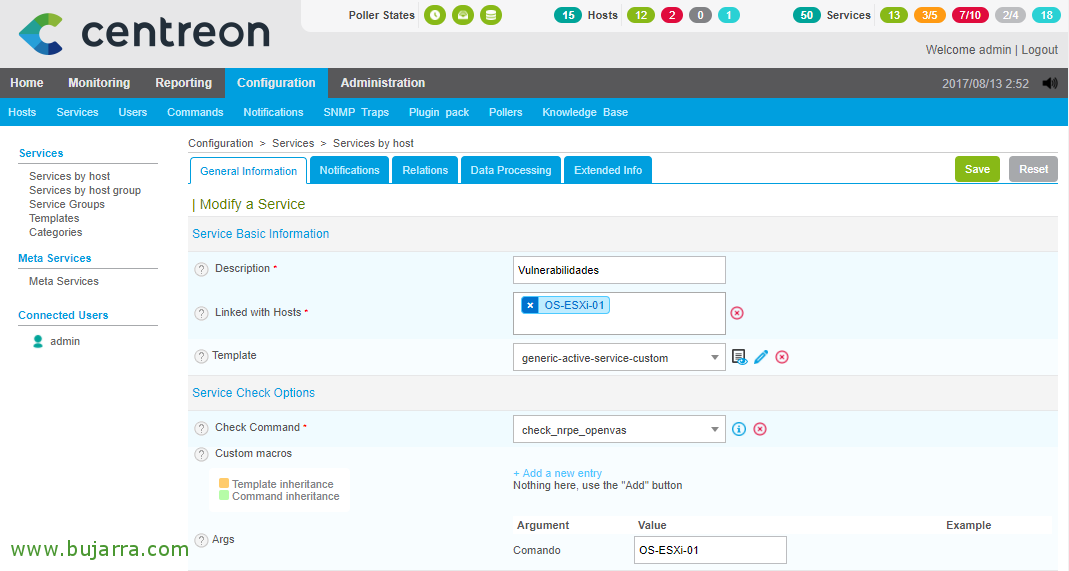Click services OK count badge 13
Viewport: 1069px width, 571px height.
(894, 15)
